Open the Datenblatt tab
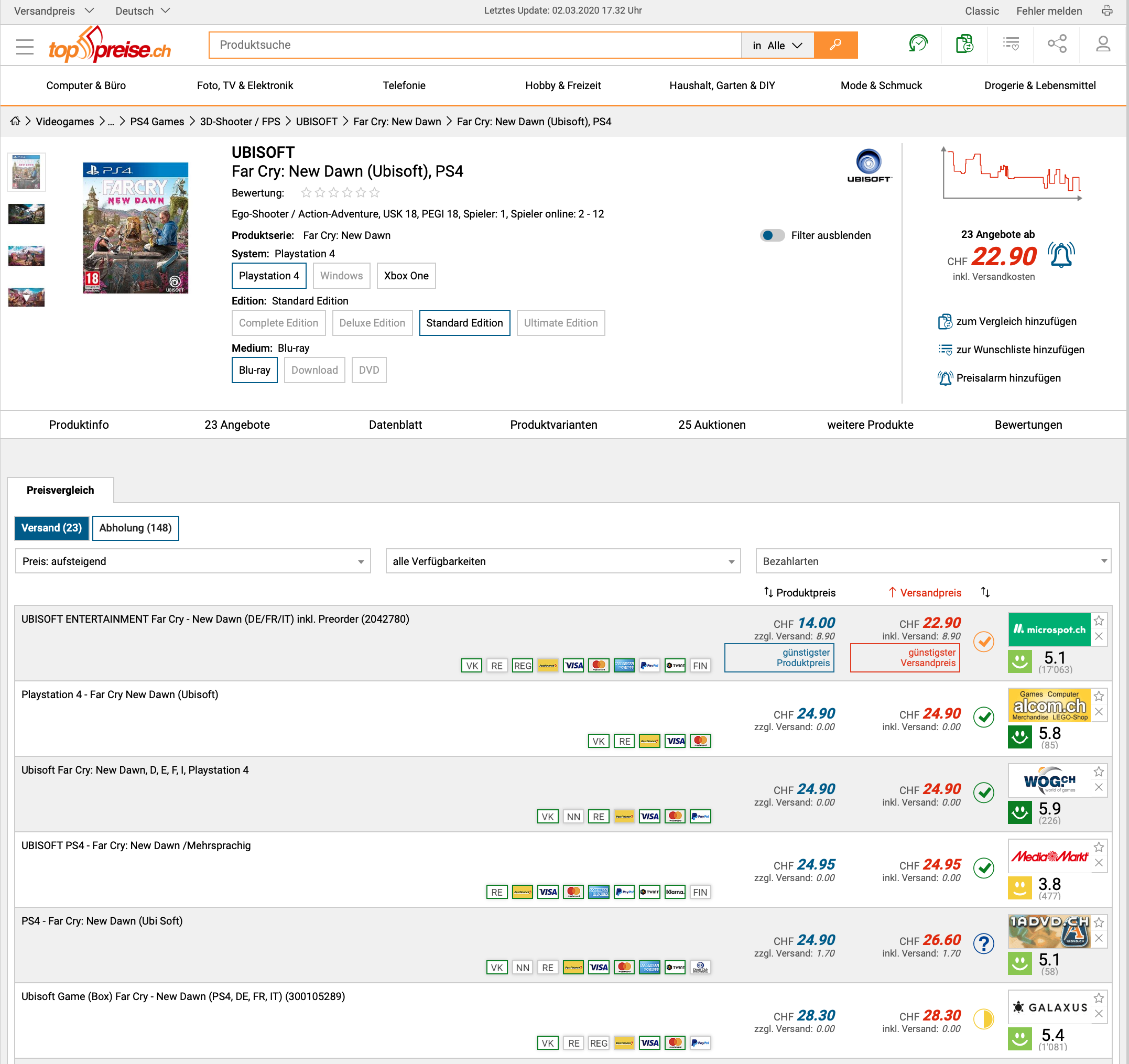The height and width of the screenshot is (1064, 1129). click(x=395, y=425)
